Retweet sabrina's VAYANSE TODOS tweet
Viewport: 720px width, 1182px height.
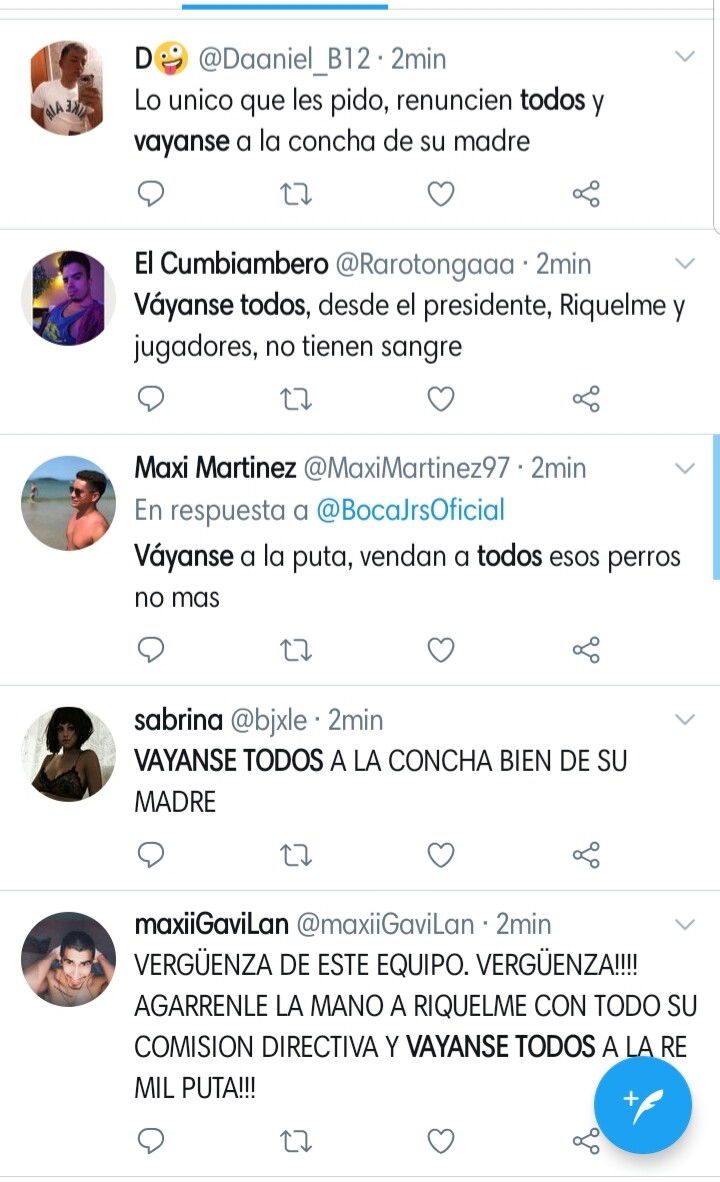coord(296,856)
